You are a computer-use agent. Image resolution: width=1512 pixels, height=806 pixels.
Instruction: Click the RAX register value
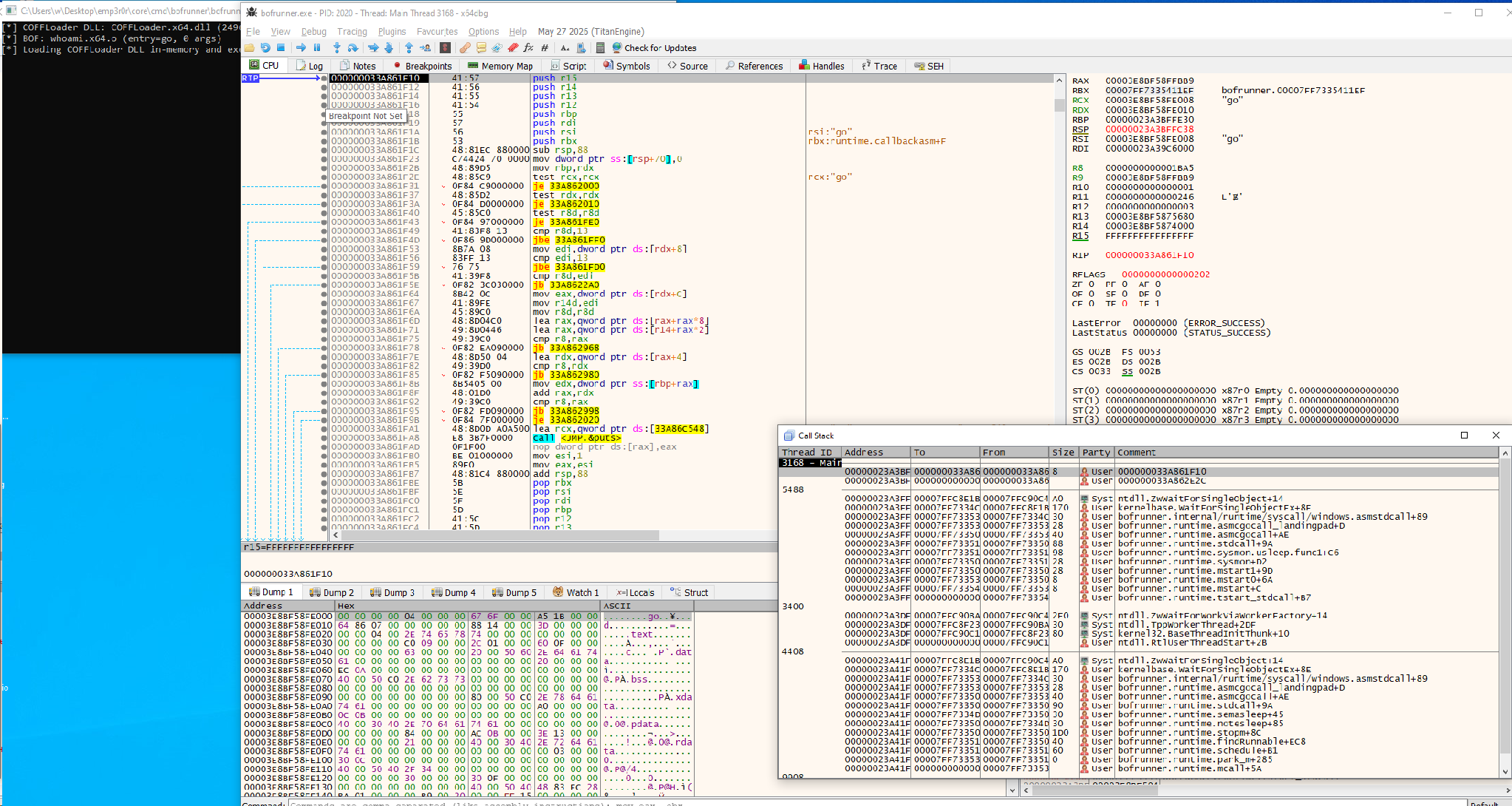point(1149,81)
